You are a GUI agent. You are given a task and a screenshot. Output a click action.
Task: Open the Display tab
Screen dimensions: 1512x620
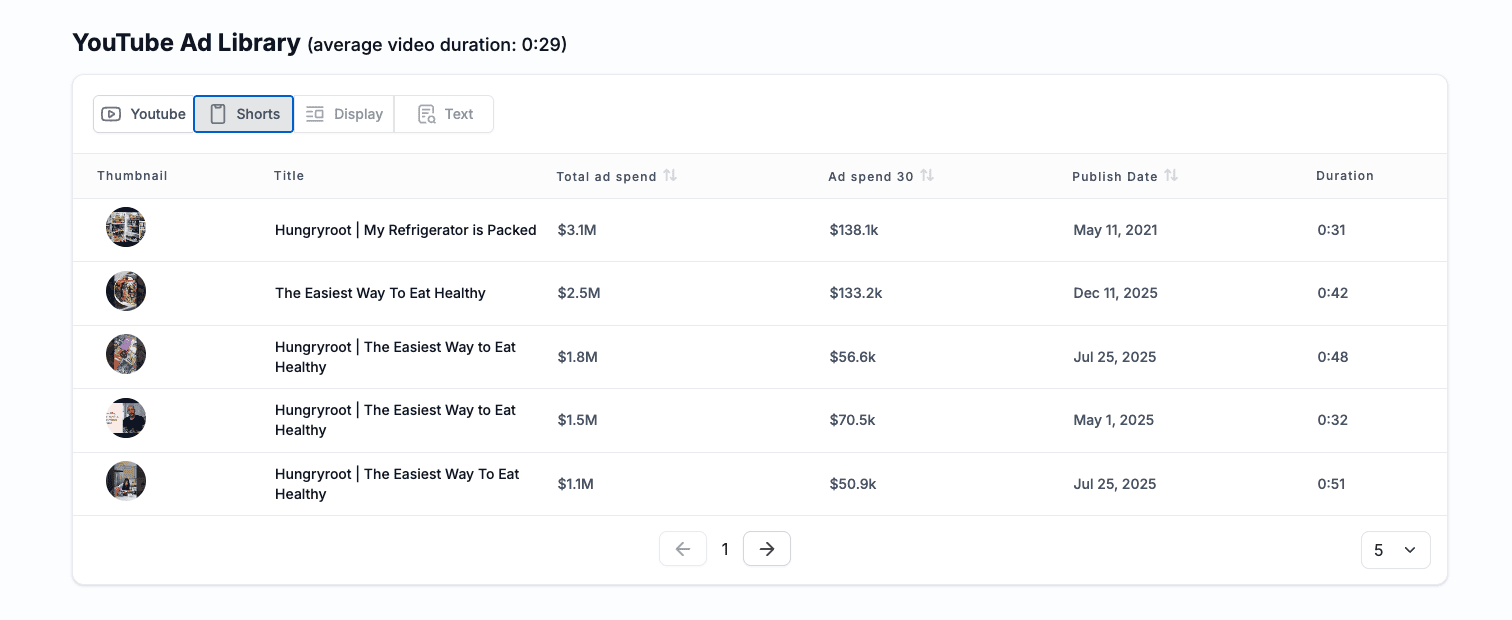(344, 114)
